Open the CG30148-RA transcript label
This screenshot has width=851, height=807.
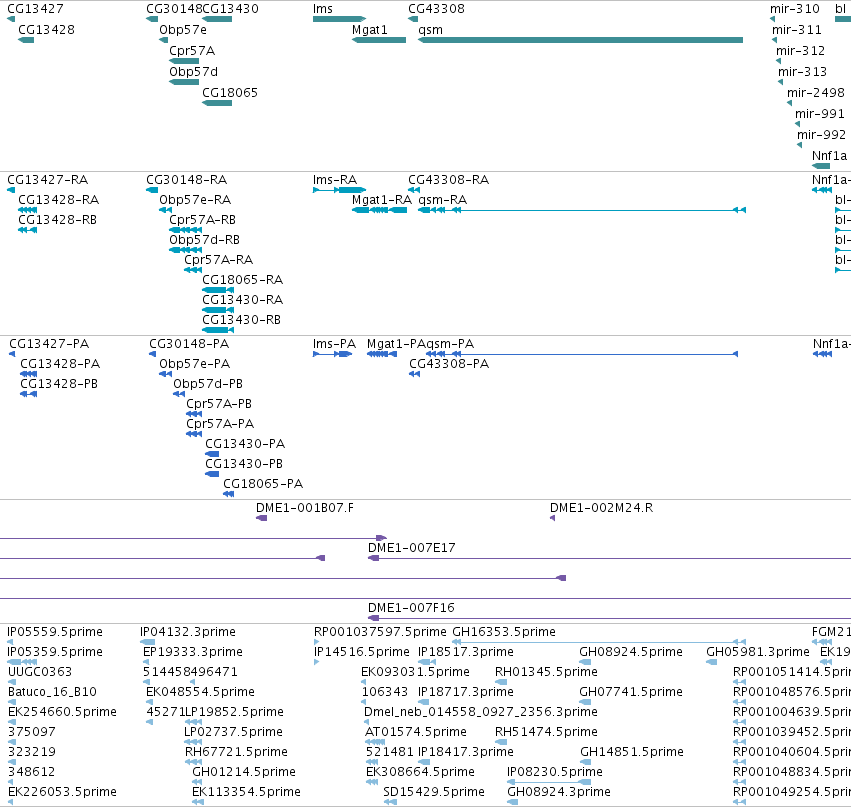(187, 180)
